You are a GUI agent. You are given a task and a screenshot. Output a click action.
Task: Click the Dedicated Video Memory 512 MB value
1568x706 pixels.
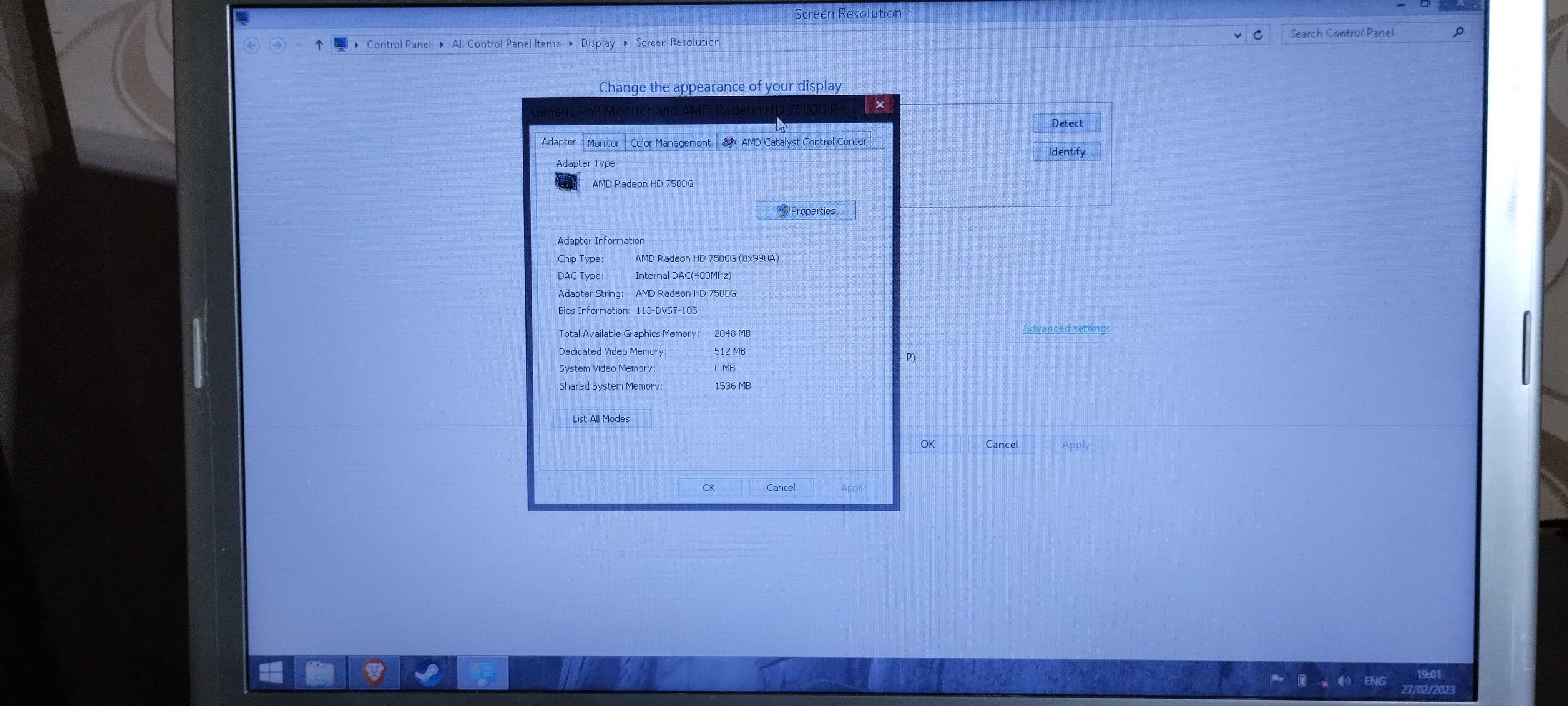coord(730,351)
